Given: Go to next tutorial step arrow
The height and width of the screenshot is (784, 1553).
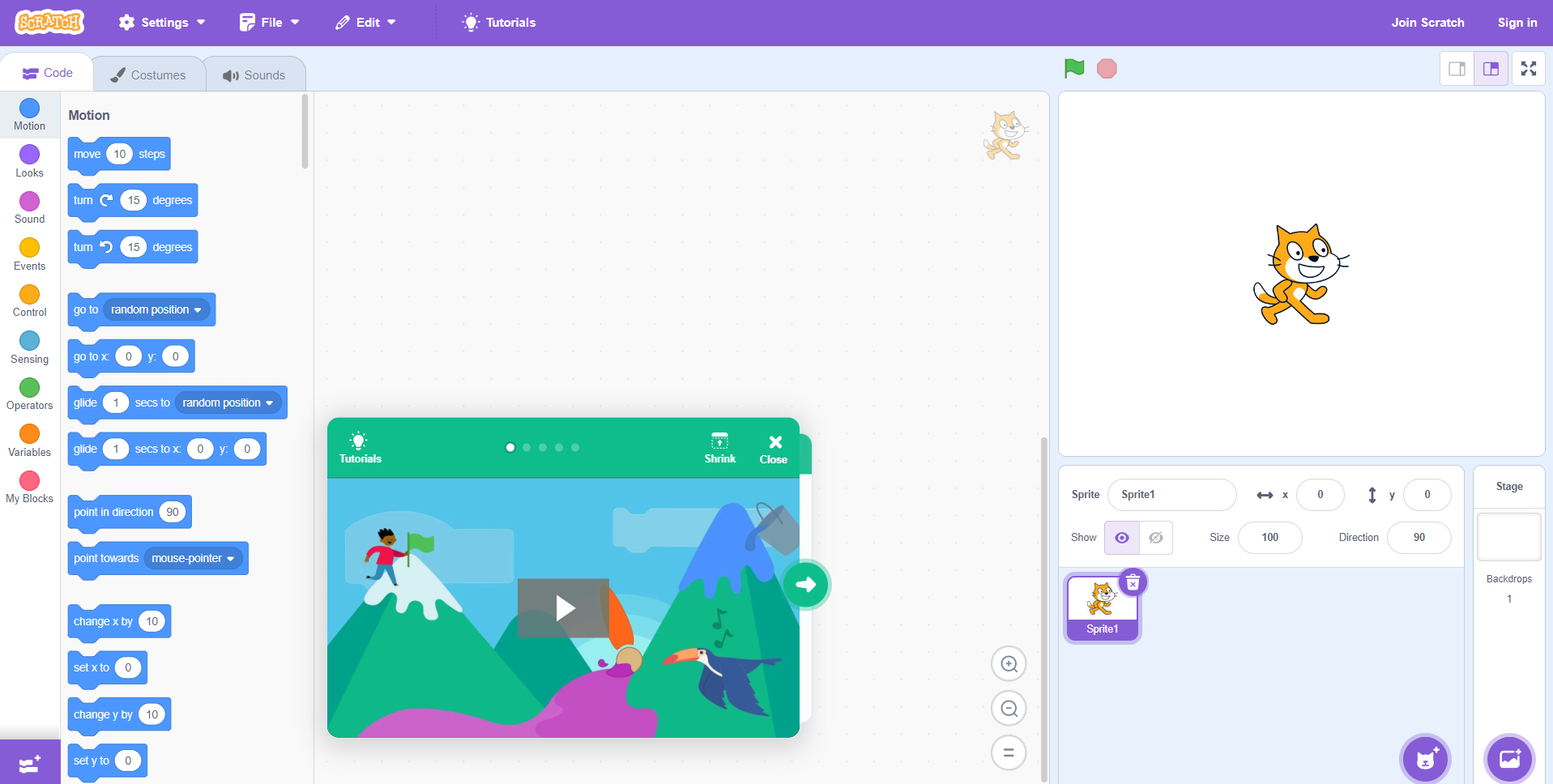Looking at the screenshot, I should click(x=806, y=584).
